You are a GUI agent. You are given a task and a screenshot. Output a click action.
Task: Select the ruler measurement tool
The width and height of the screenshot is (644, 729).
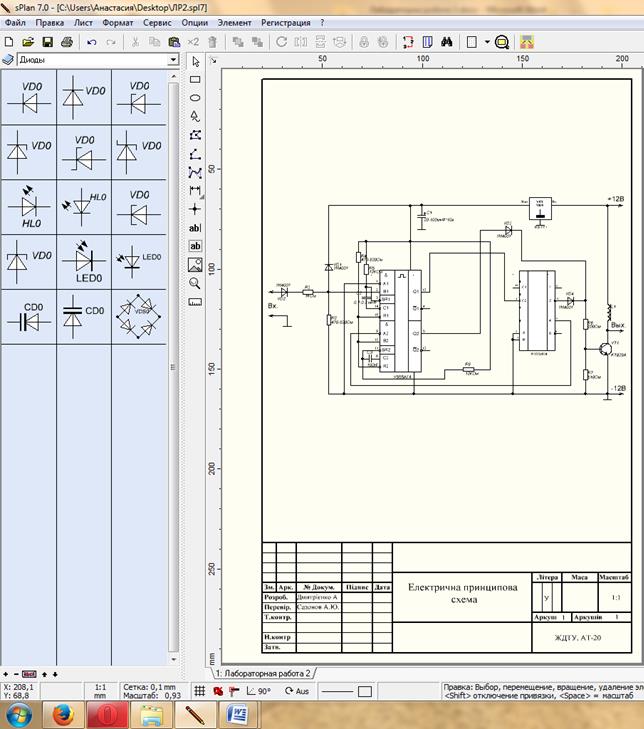(195, 302)
